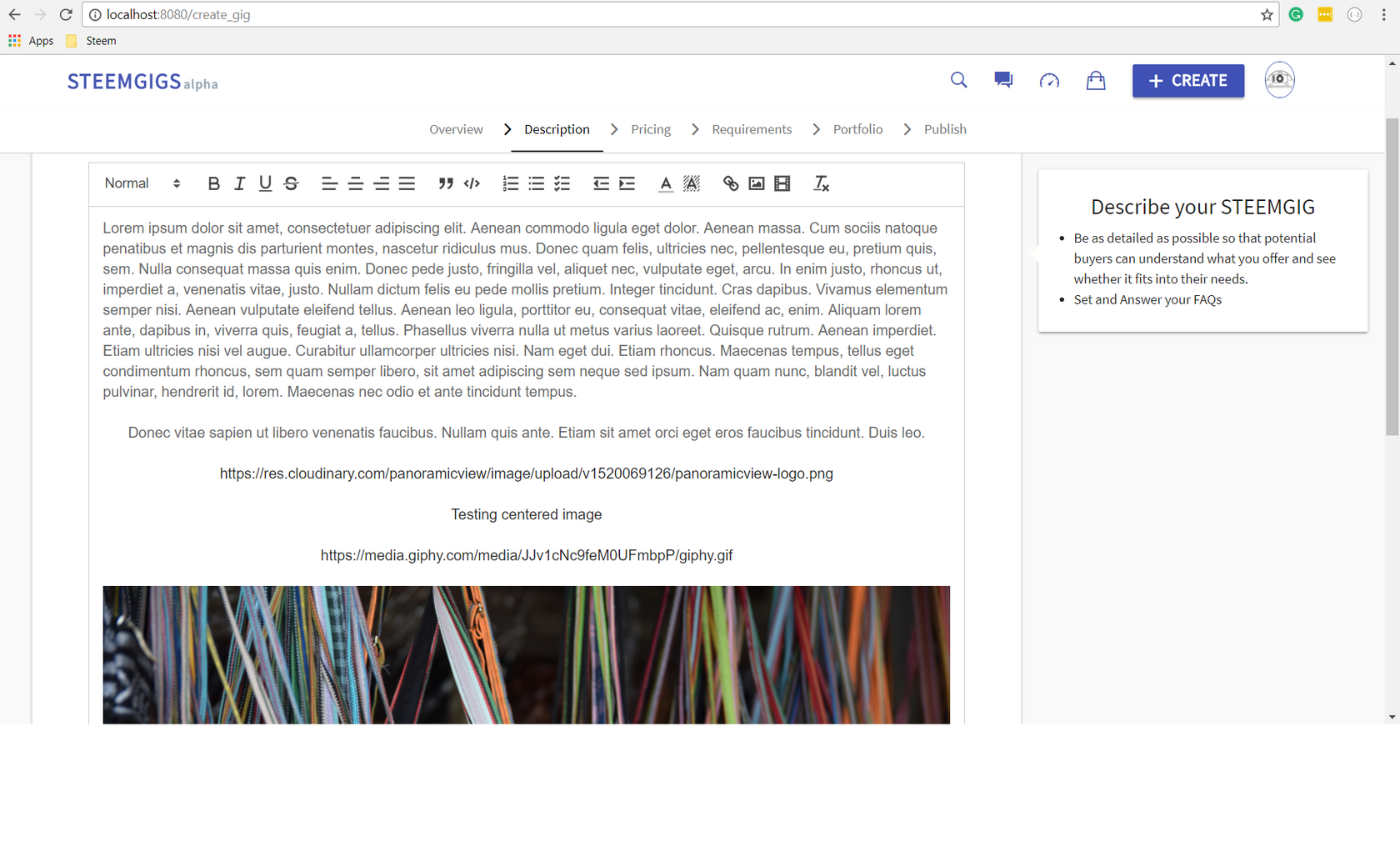Click the browser back arrow

coord(15,14)
